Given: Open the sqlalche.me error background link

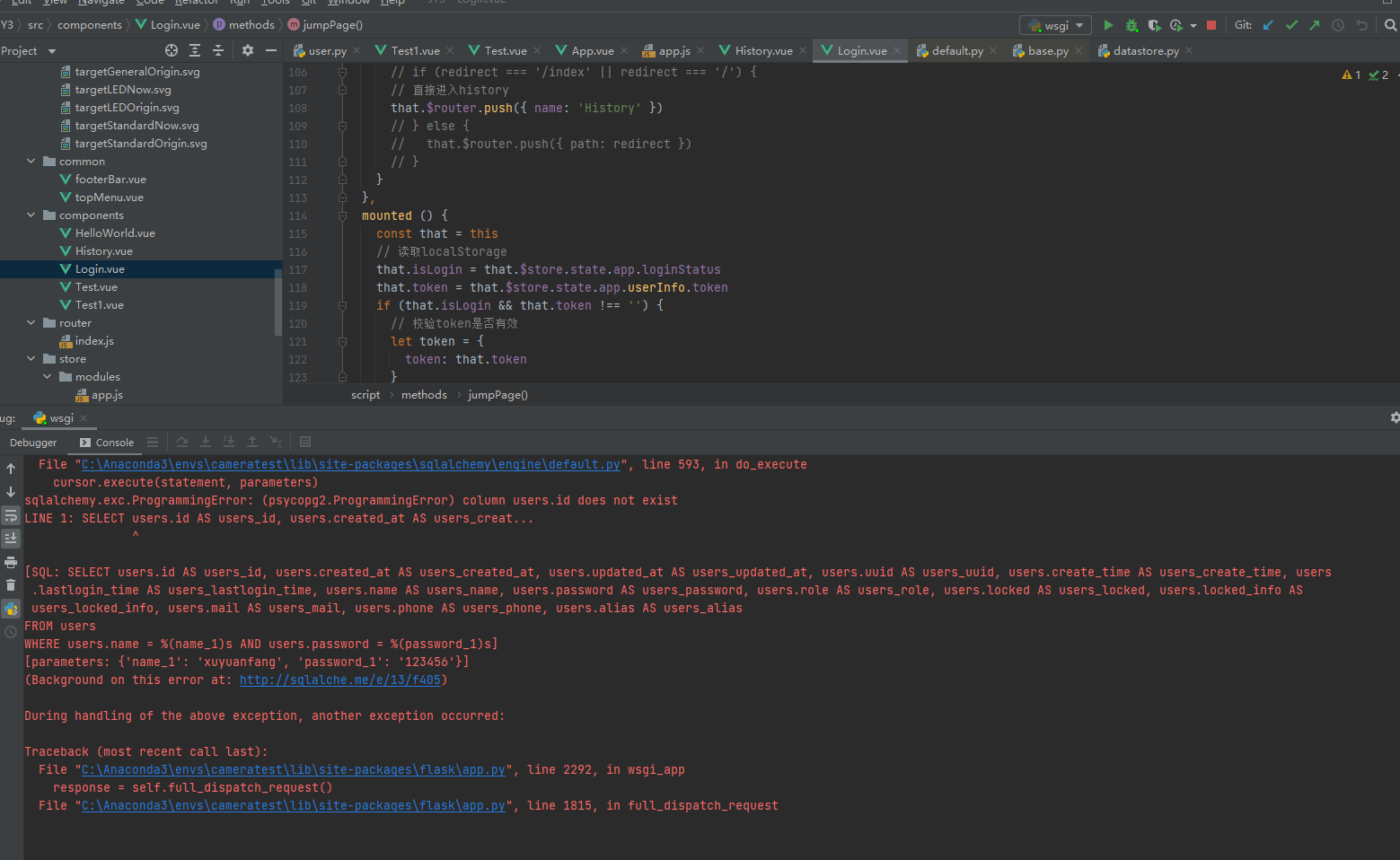Looking at the screenshot, I should click(x=340, y=680).
